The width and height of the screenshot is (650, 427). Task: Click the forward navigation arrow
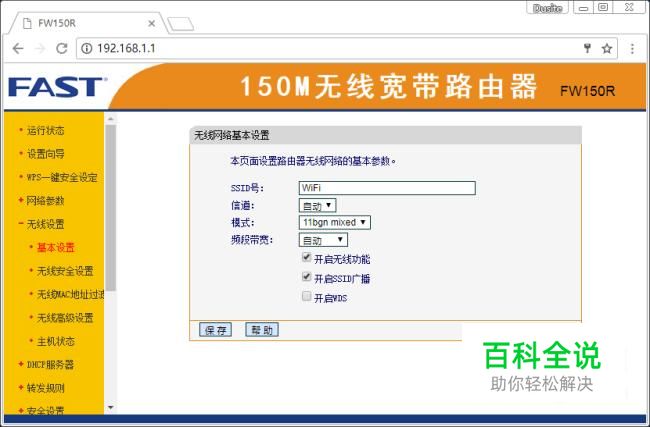(x=40, y=49)
